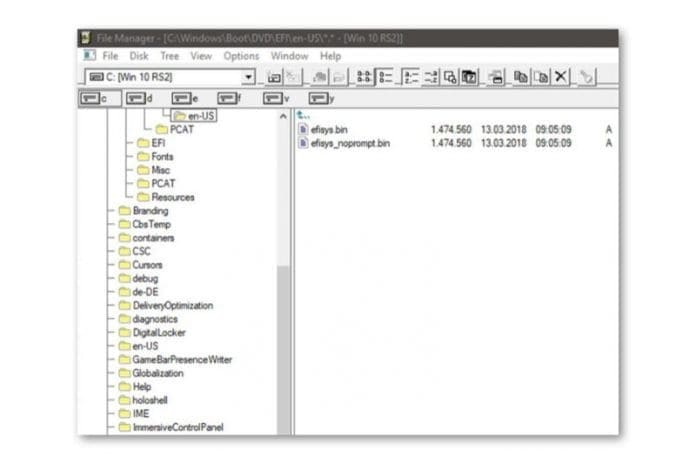Click the move files toolbar icon
Screen dimensions: 696x464
(541, 77)
